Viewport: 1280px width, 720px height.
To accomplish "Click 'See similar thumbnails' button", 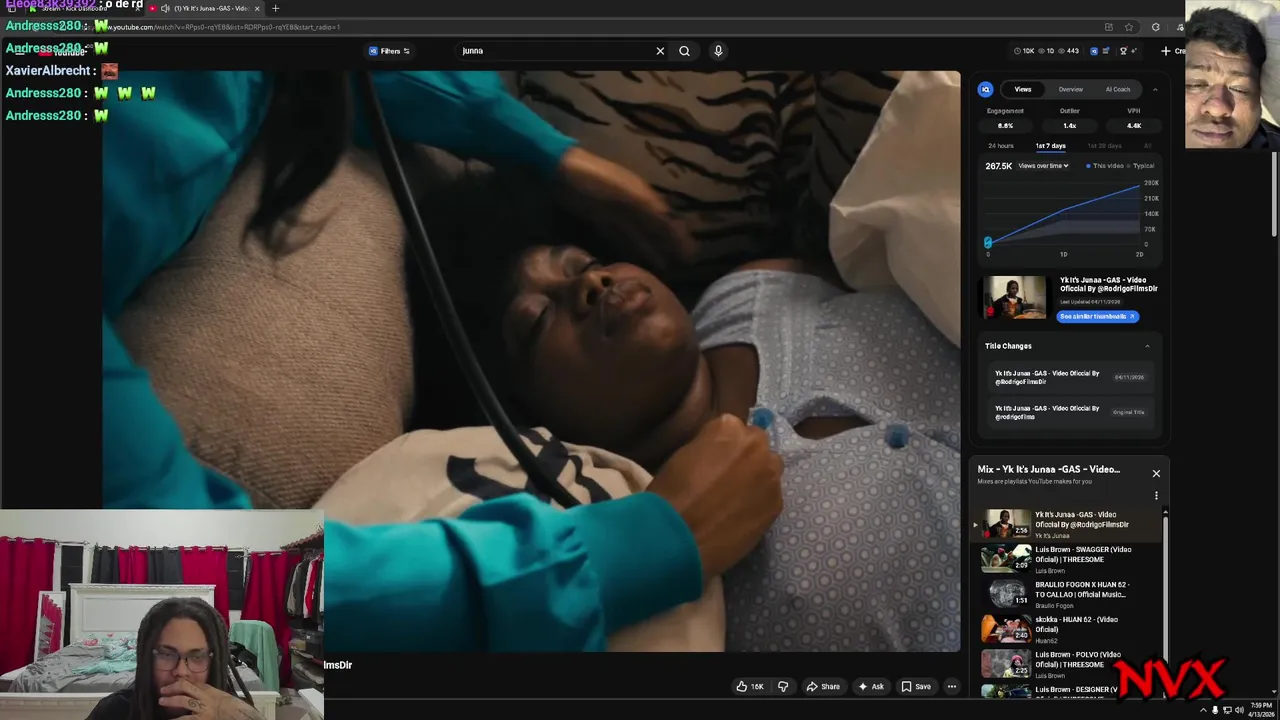I will (1097, 316).
